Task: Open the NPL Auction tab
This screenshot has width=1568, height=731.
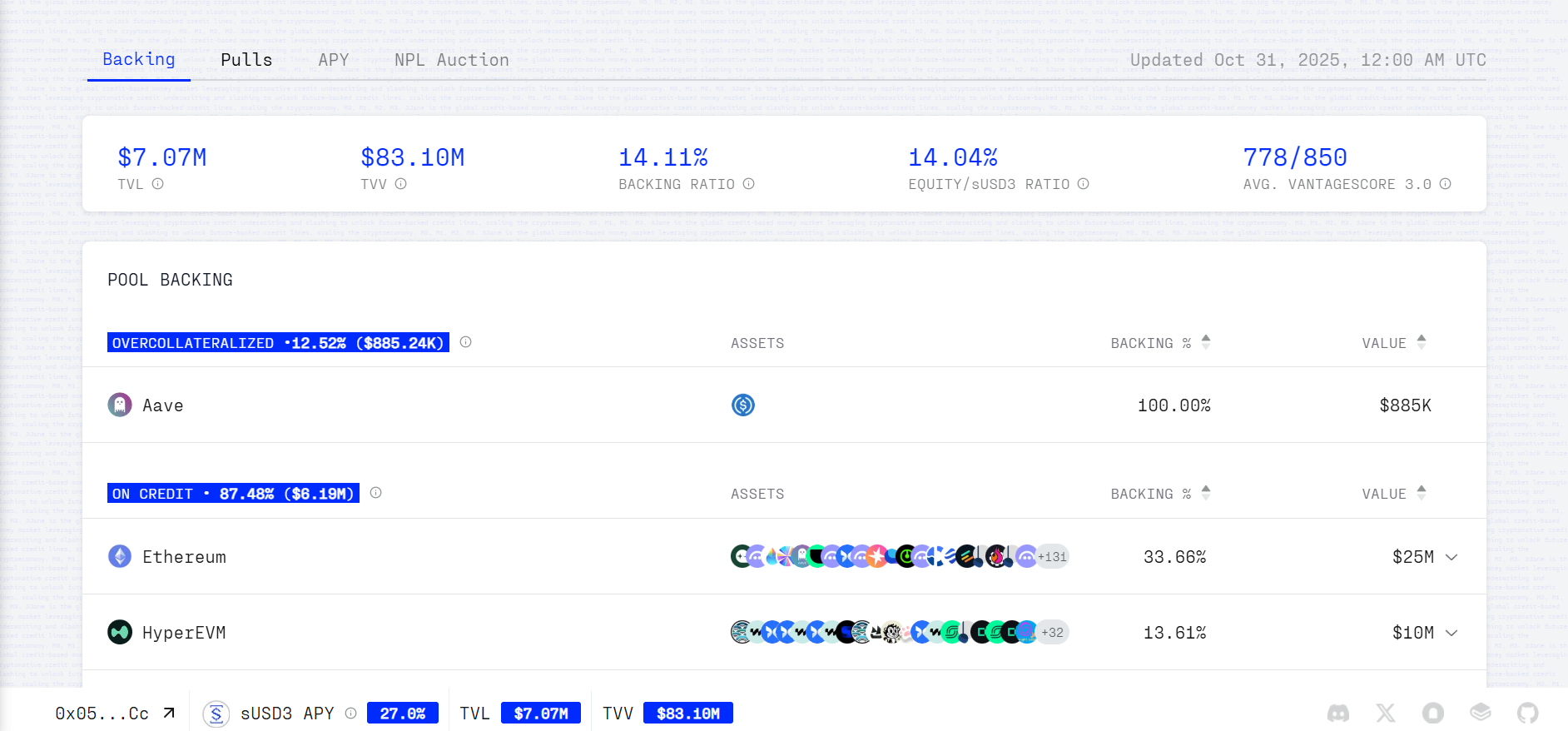Action: (x=451, y=60)
